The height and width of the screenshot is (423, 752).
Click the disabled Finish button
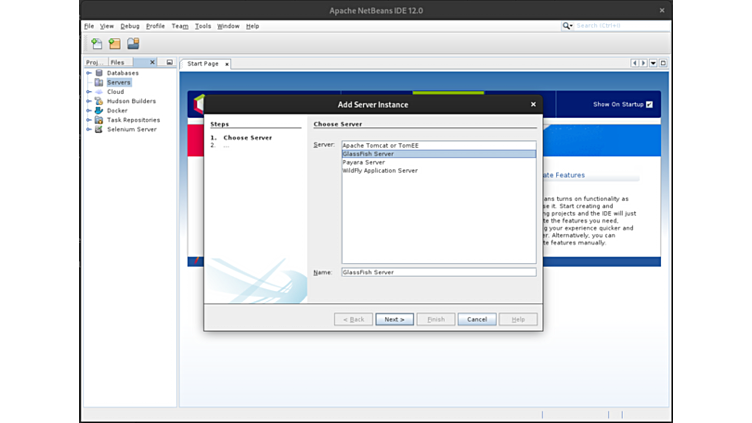(x=435, y=319)
